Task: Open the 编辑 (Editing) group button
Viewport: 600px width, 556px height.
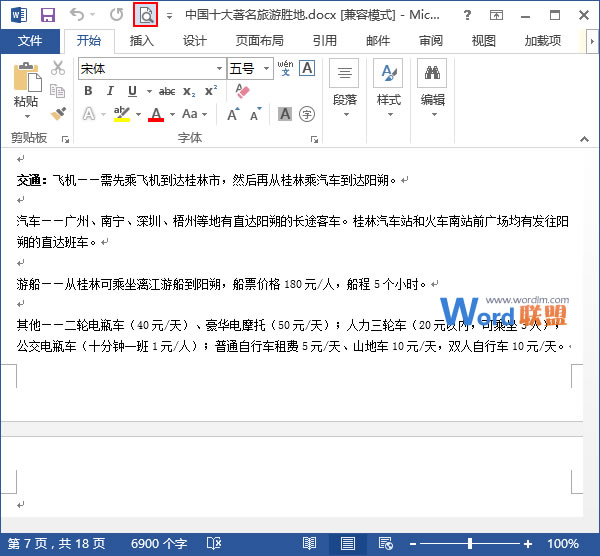Action: coord(433,88)
